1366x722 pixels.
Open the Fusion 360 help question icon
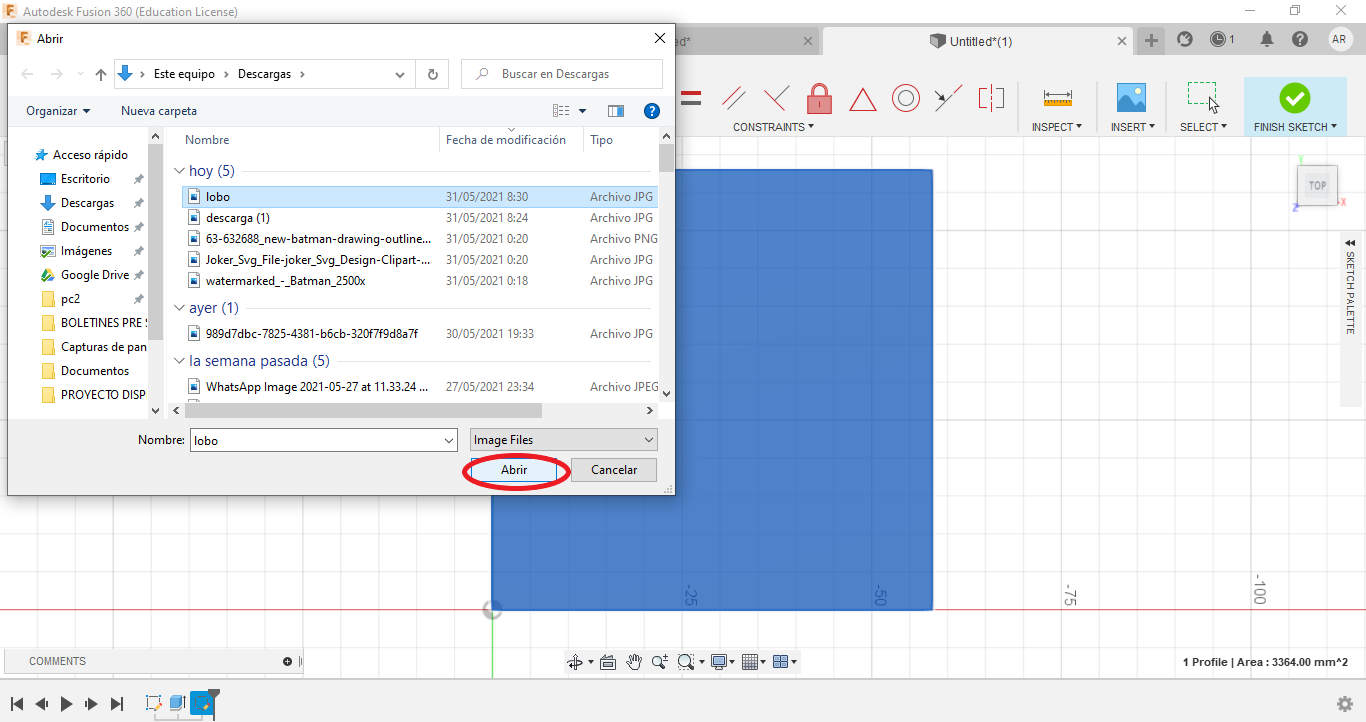(x=1300, y=39)
